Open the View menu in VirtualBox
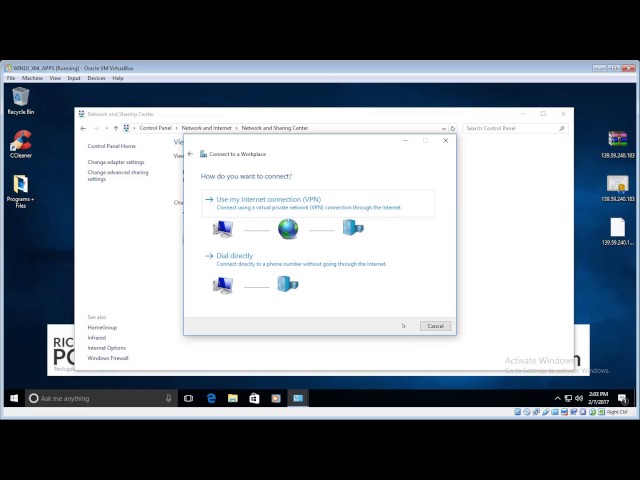Image resolution: width=640 pixels, height=480 pixels. coord(55,78)
